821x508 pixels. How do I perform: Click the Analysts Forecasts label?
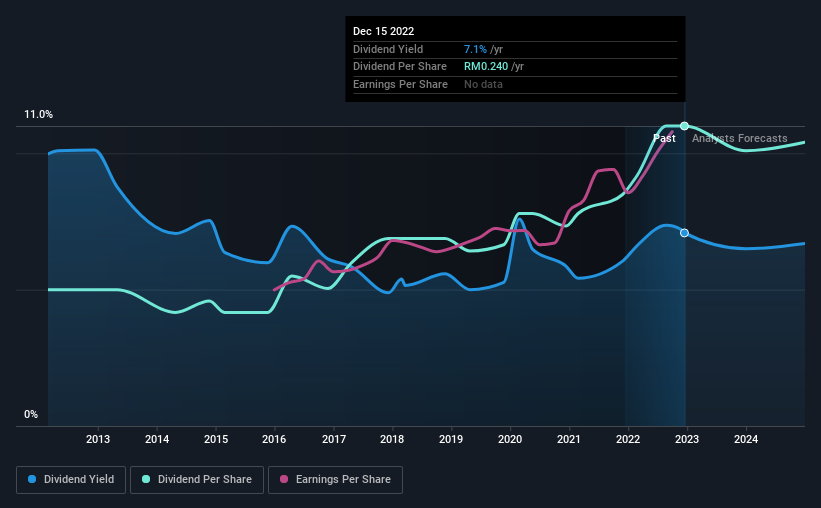[x=739, y=138]
